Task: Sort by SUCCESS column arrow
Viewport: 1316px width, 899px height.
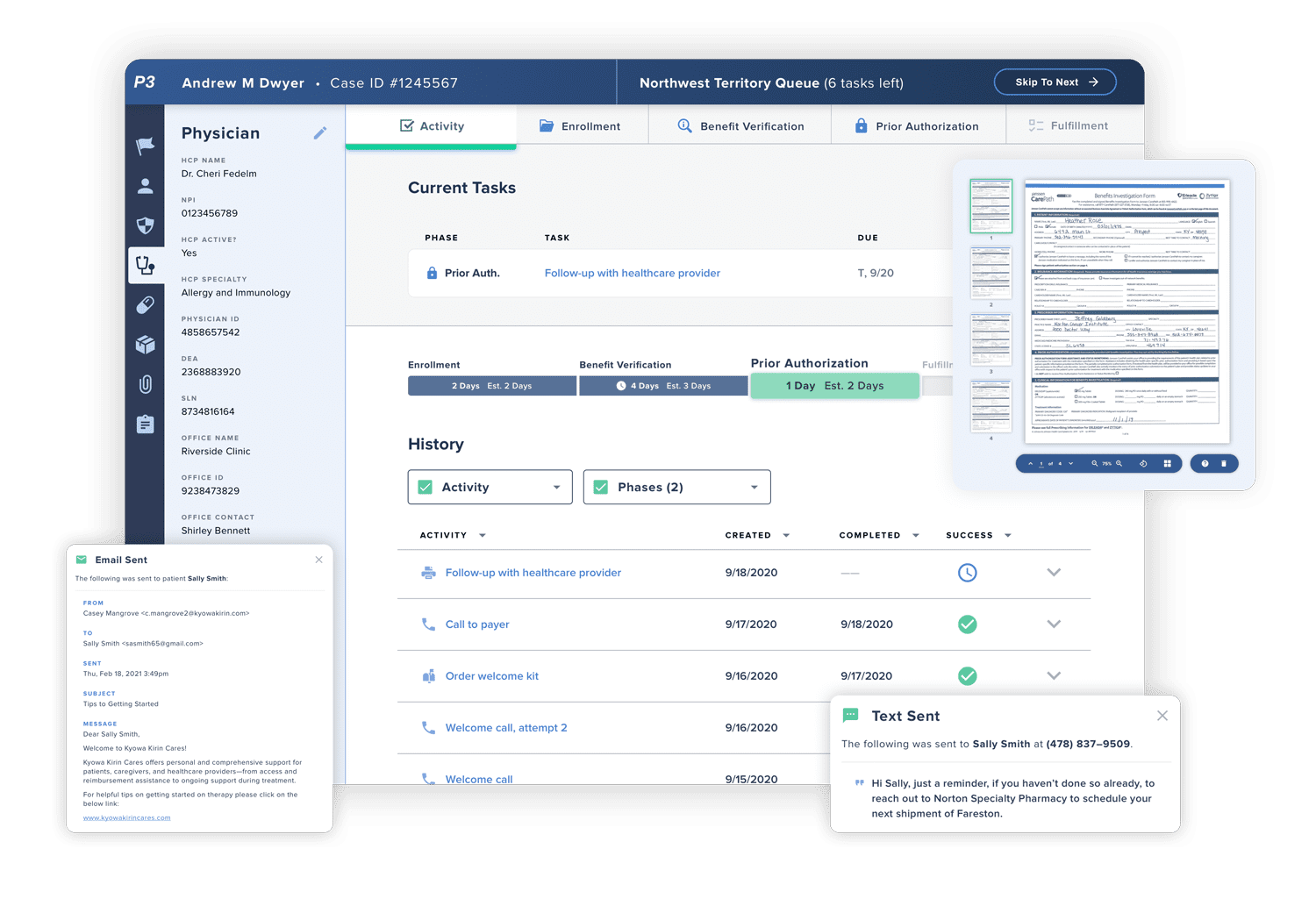Action: [1008, 535]
